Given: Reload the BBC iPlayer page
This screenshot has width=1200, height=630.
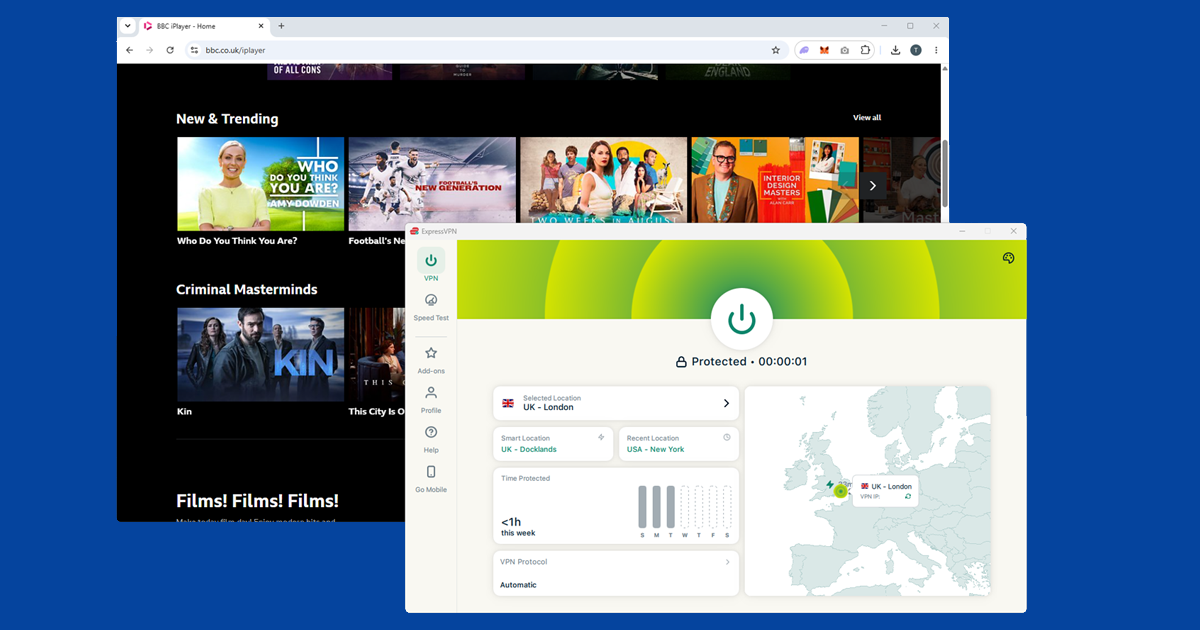Looking at the screenshot, I should click(x=170, y=50).
